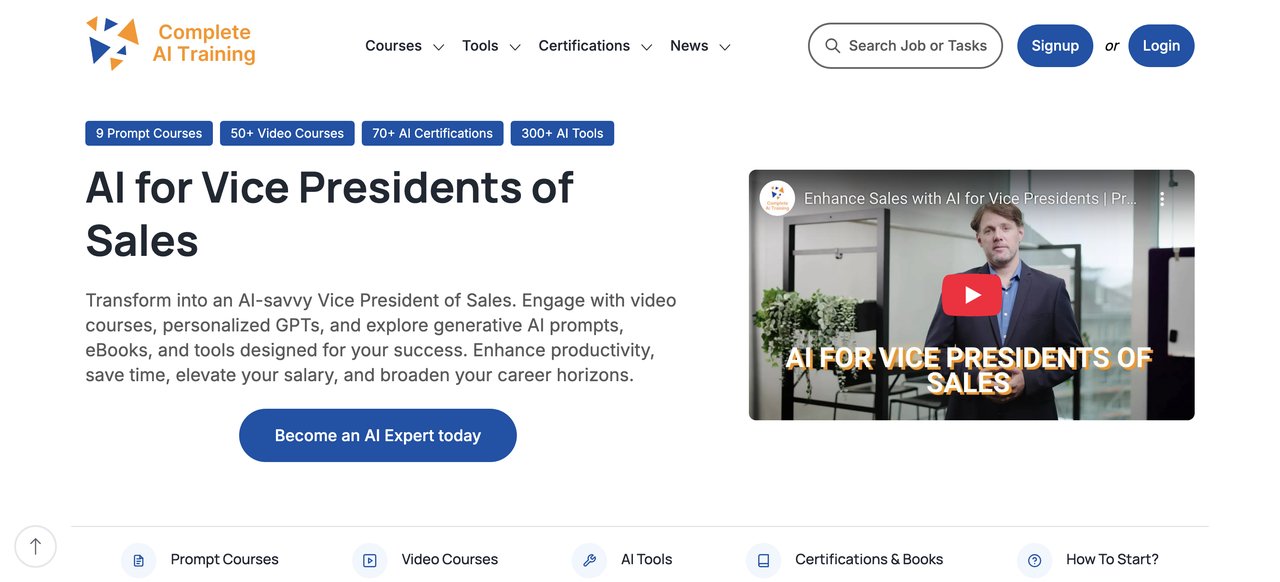Click the Prompt Courses document icon
1280x582 pixels.
pyautogui.click(x=138, y=560)
